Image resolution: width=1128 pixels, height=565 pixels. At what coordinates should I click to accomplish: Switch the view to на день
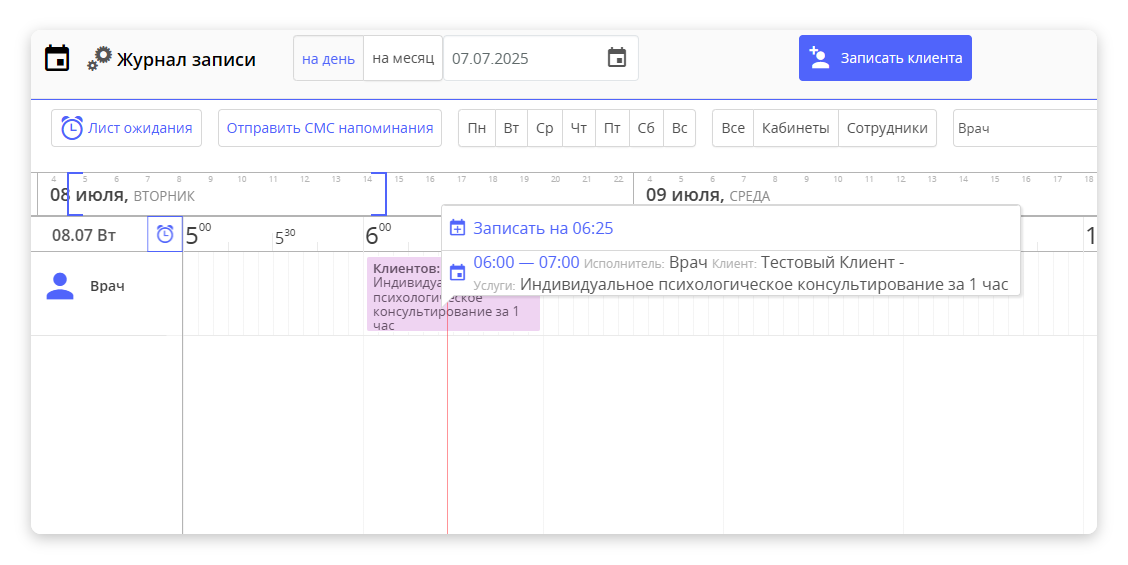pos(328,58)
